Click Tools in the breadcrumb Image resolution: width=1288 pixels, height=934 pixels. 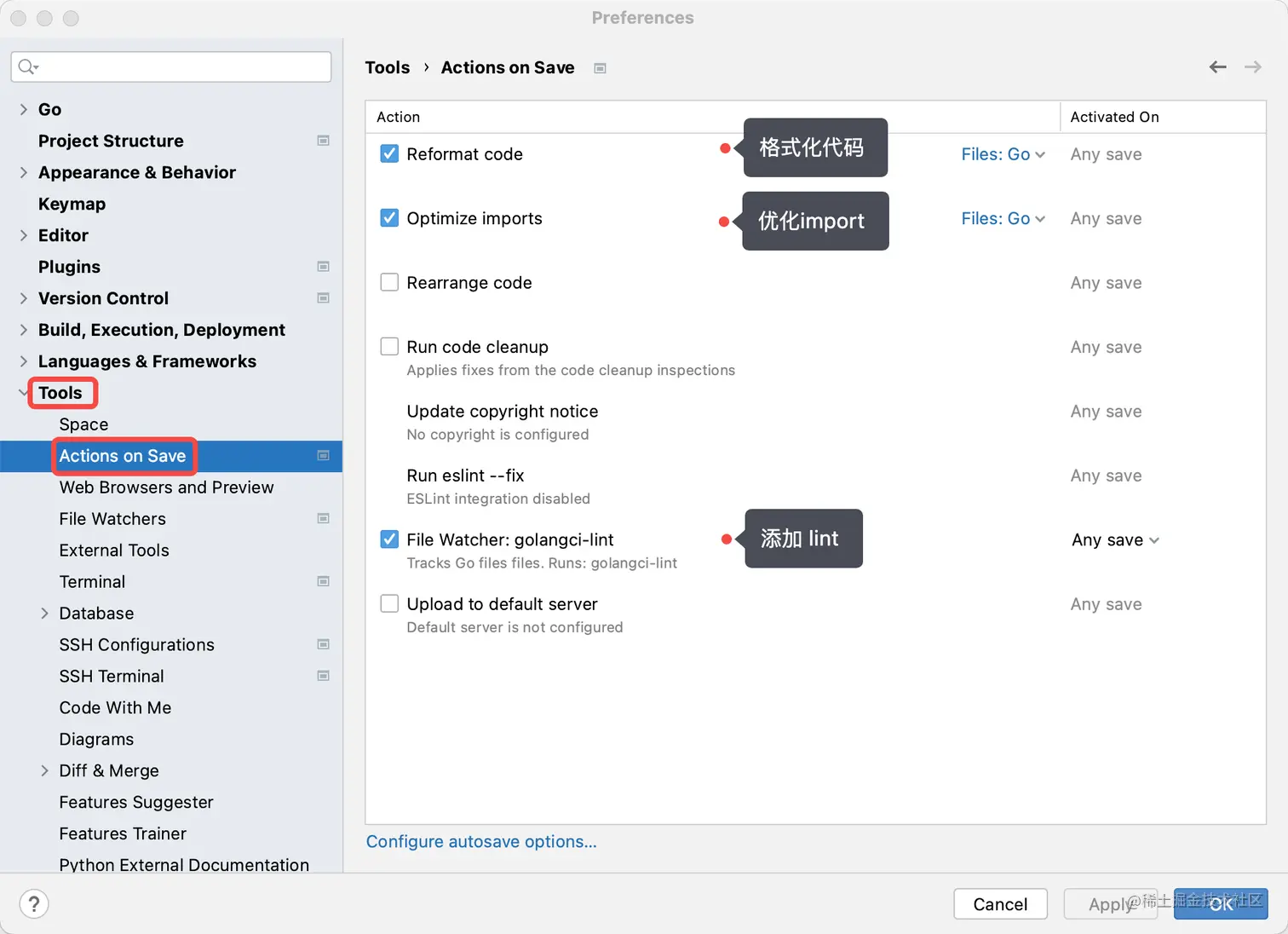click(x=388, y=67)
